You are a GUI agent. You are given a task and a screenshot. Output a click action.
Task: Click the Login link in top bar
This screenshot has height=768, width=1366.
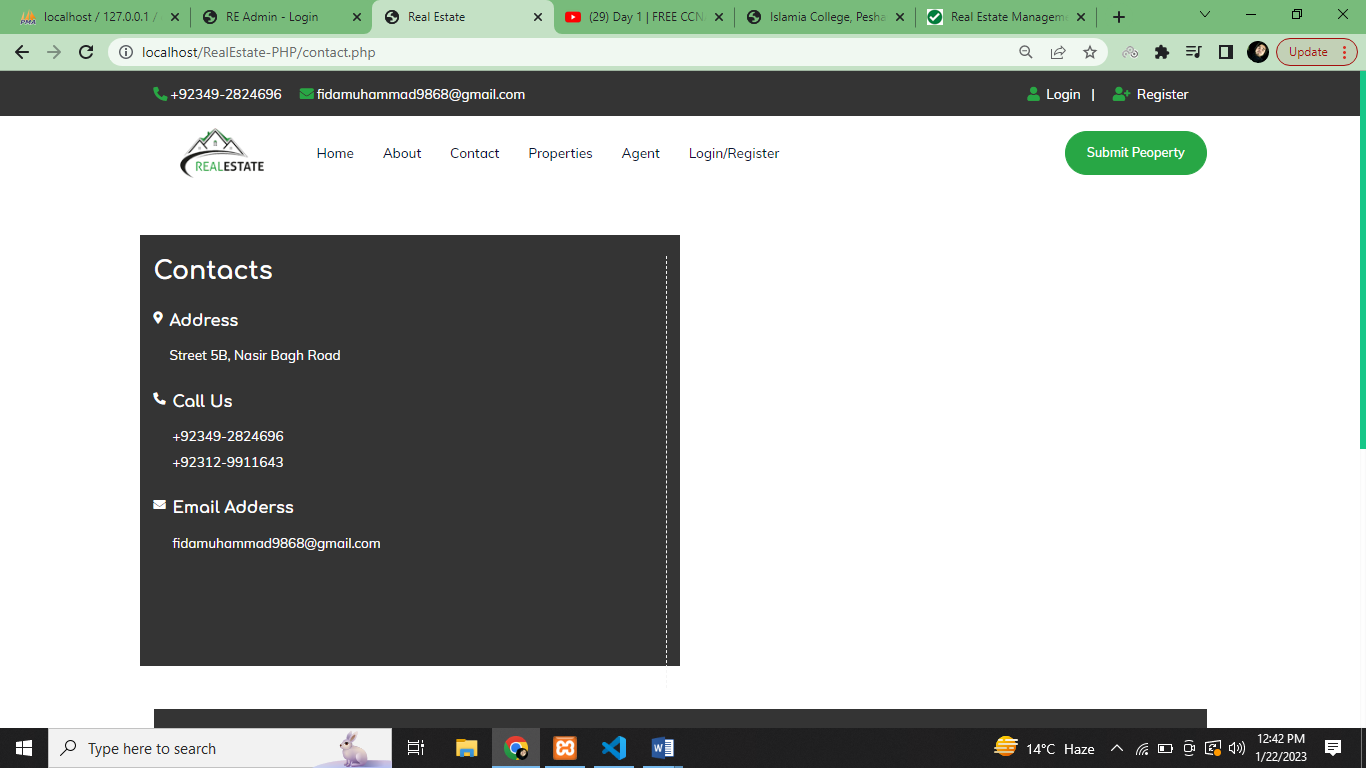pos(1062,94)
